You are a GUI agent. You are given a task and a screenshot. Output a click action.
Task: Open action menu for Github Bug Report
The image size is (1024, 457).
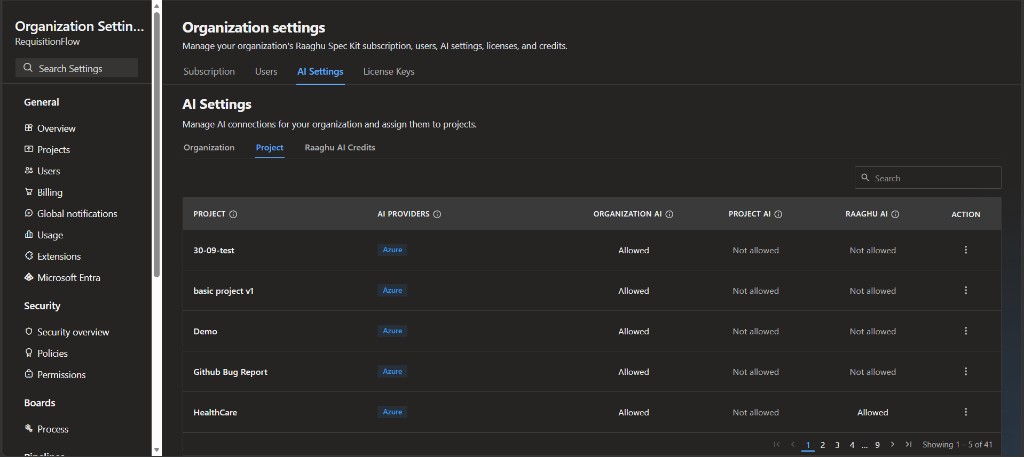coord(966,371)
